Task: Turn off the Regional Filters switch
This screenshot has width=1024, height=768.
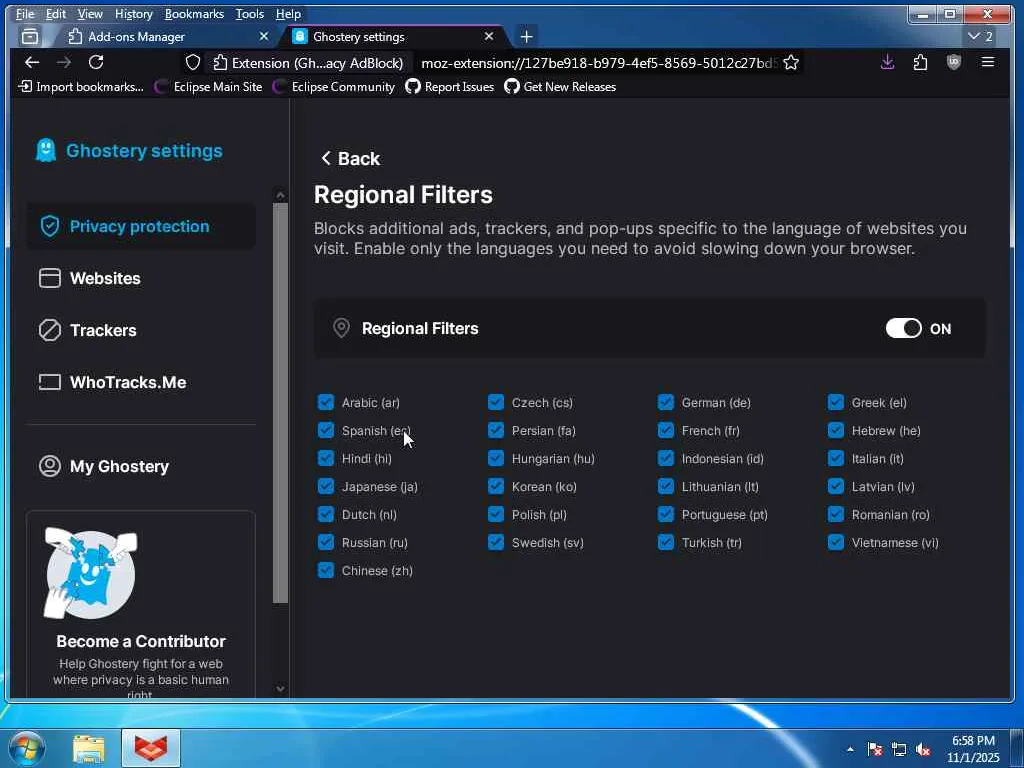Action: pos(903,328)
